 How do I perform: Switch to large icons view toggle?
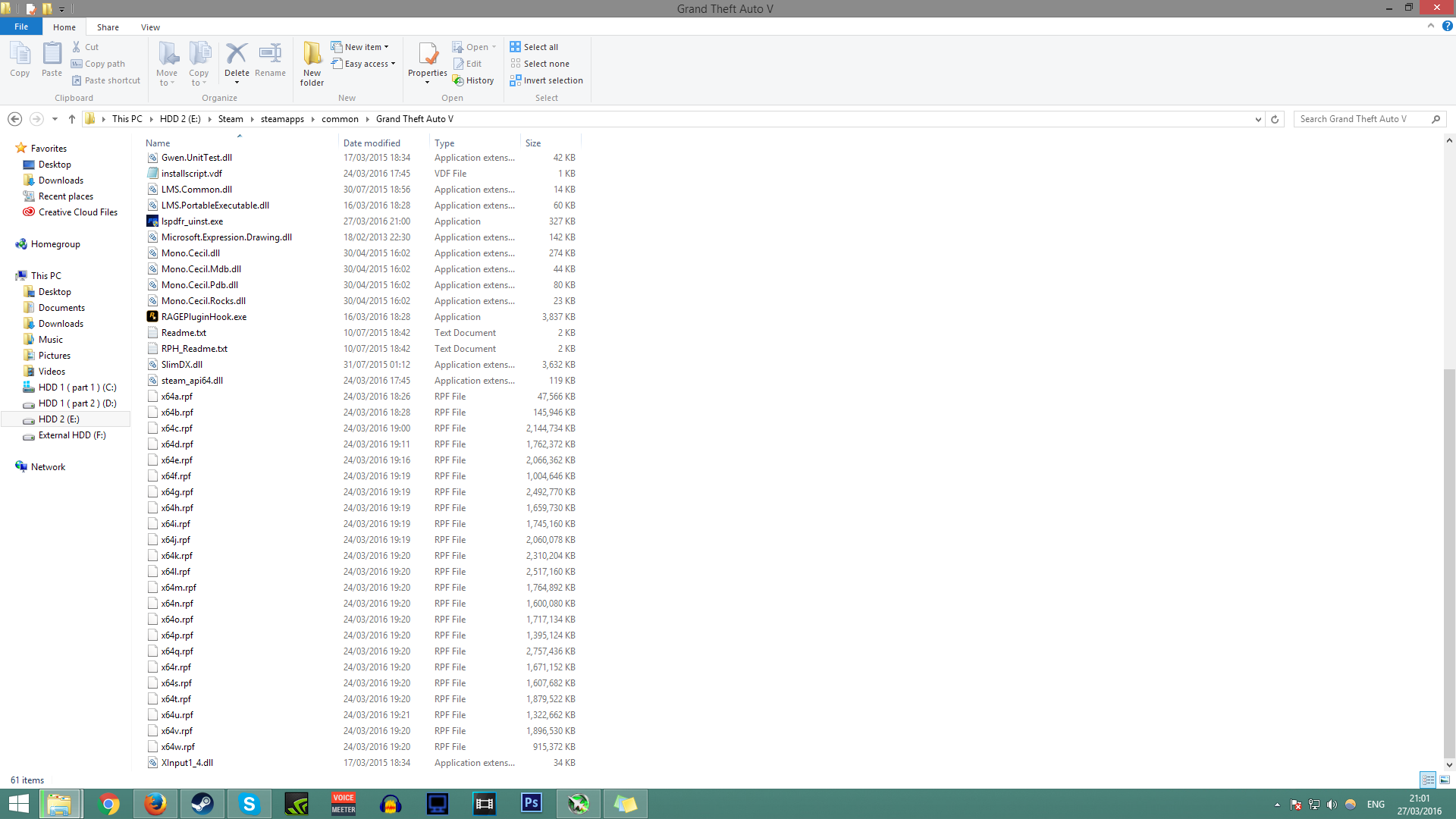click(x=1445, y=780)
